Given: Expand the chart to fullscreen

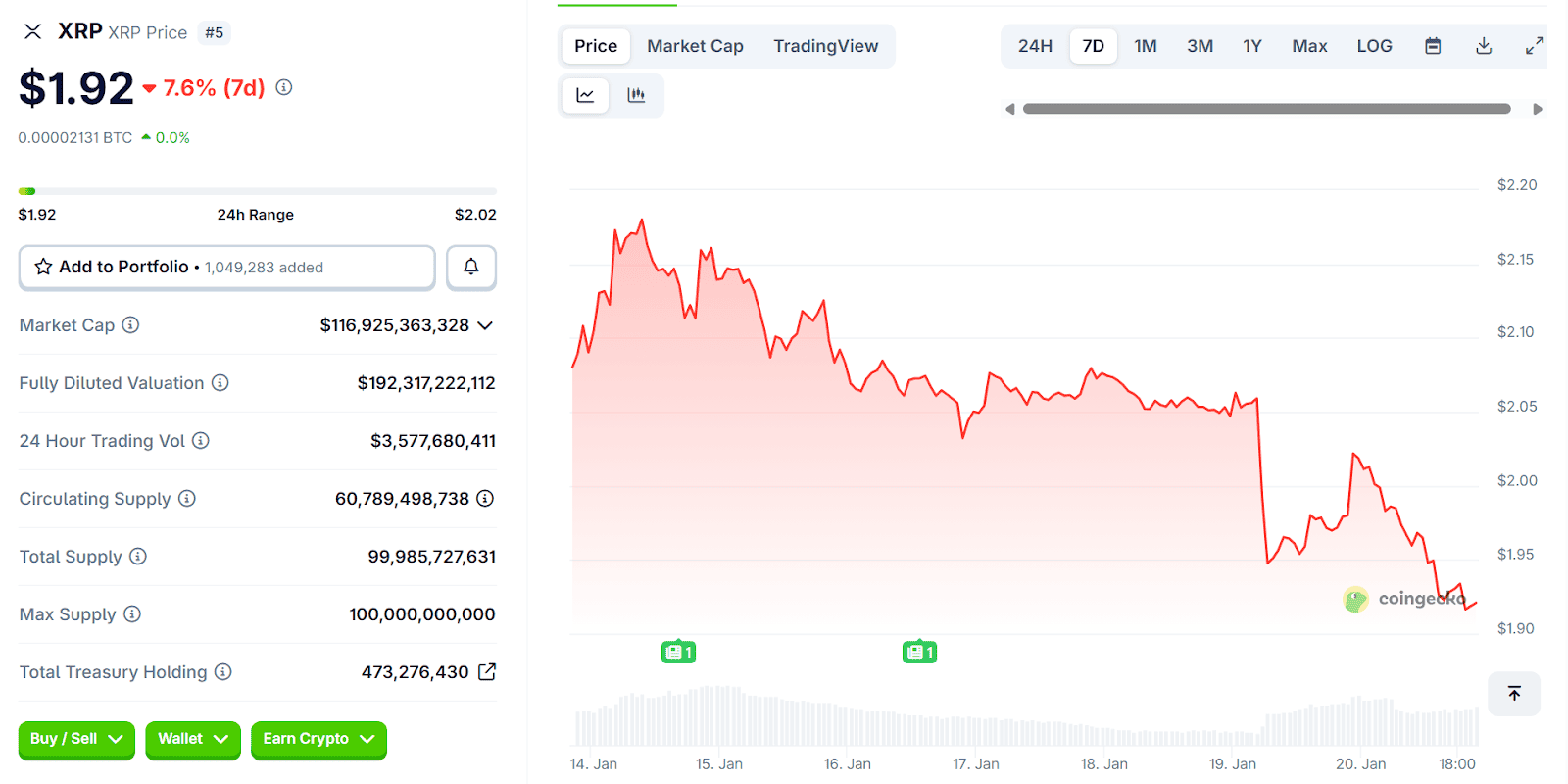Looking at the screenshot, I should pos(1535,46).
